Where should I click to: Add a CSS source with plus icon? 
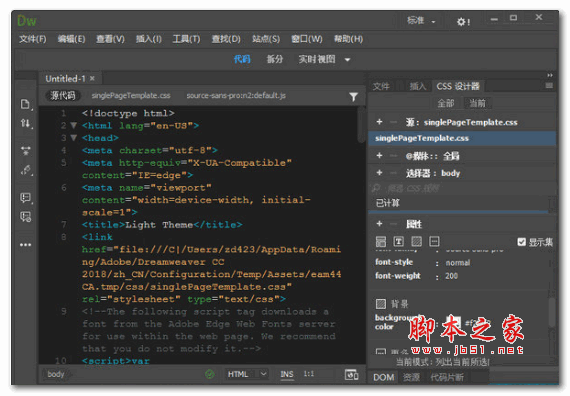click(380, 122)
